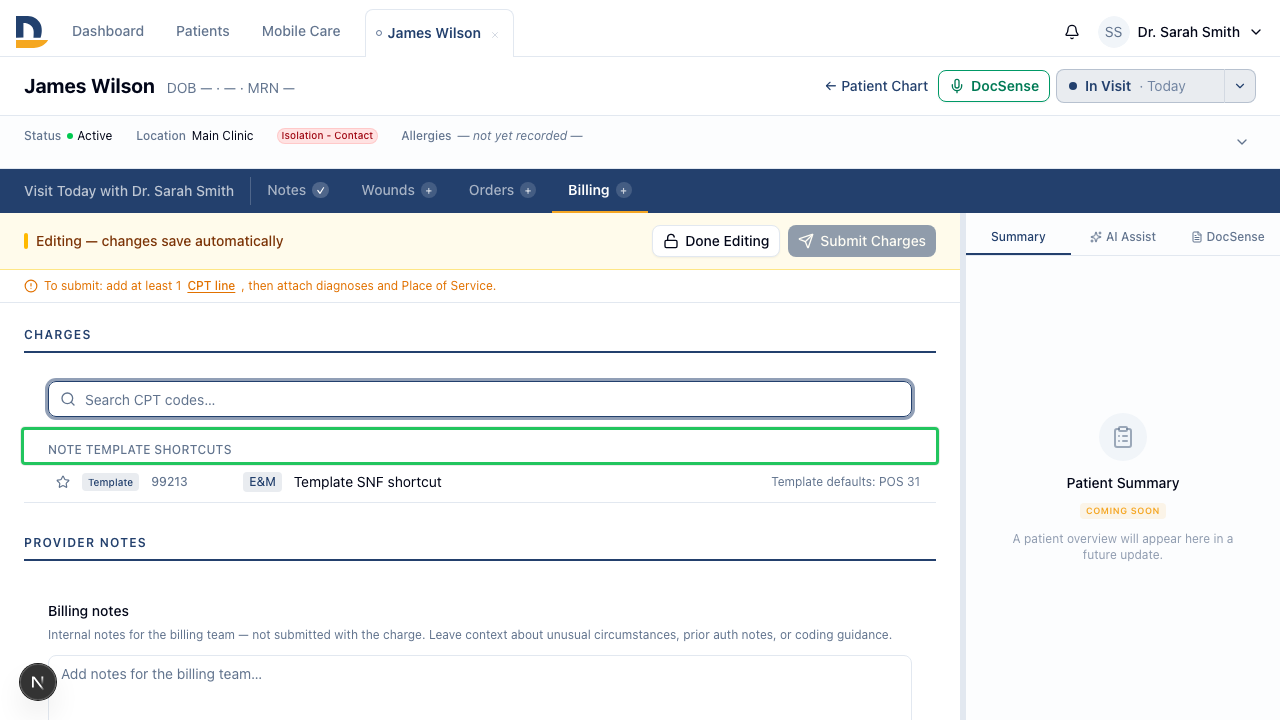This screenshot has width=1280, height=720.
Task: Click the warning info icon before To submit
Action: (31, 286)
